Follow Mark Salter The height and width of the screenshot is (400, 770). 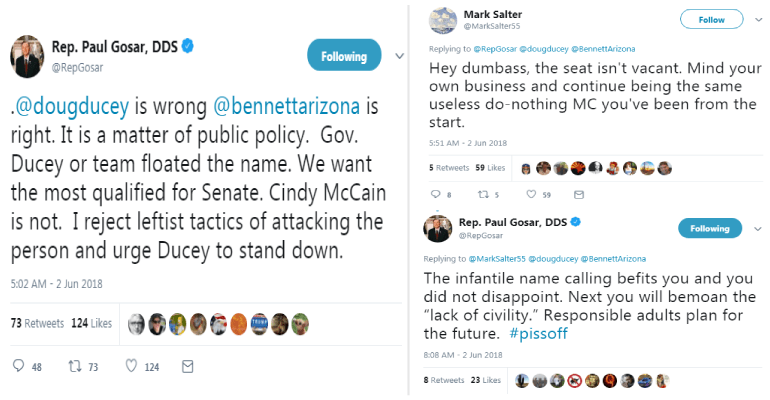[x=711, y=19]
